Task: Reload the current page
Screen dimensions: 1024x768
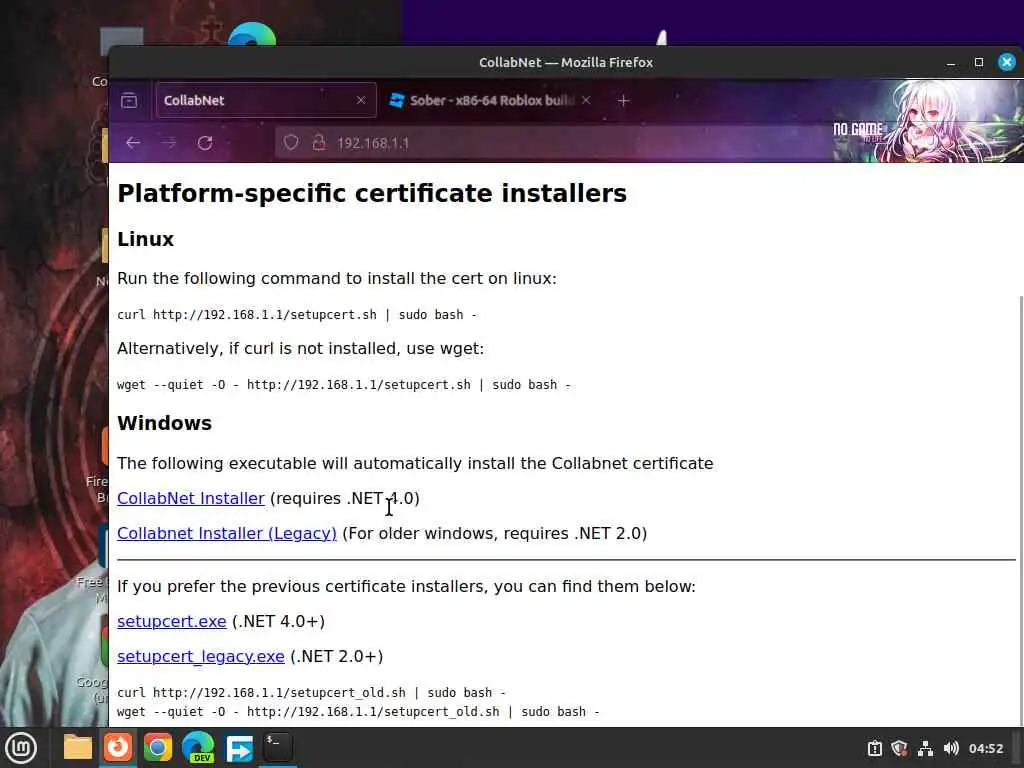Action: pyautogui.click(x=205, y=143)
